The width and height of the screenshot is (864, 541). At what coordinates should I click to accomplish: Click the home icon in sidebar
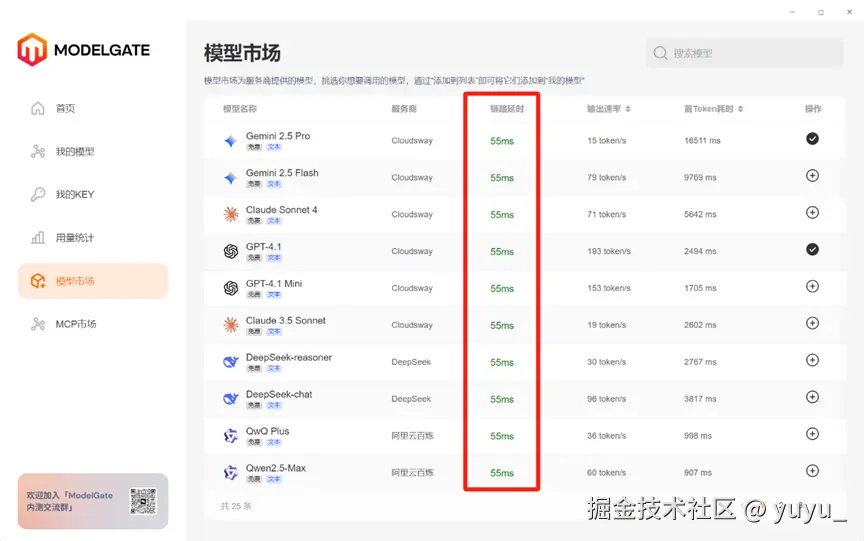[37, 108]
